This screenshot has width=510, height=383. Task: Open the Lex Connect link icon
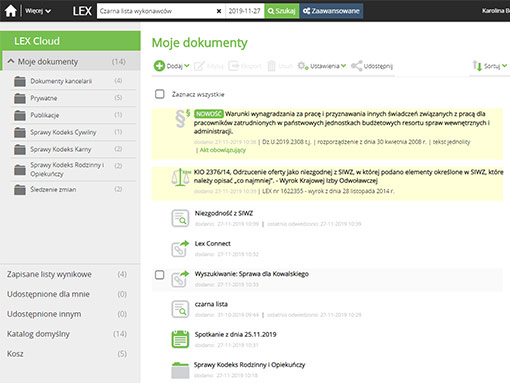(180, 248)
